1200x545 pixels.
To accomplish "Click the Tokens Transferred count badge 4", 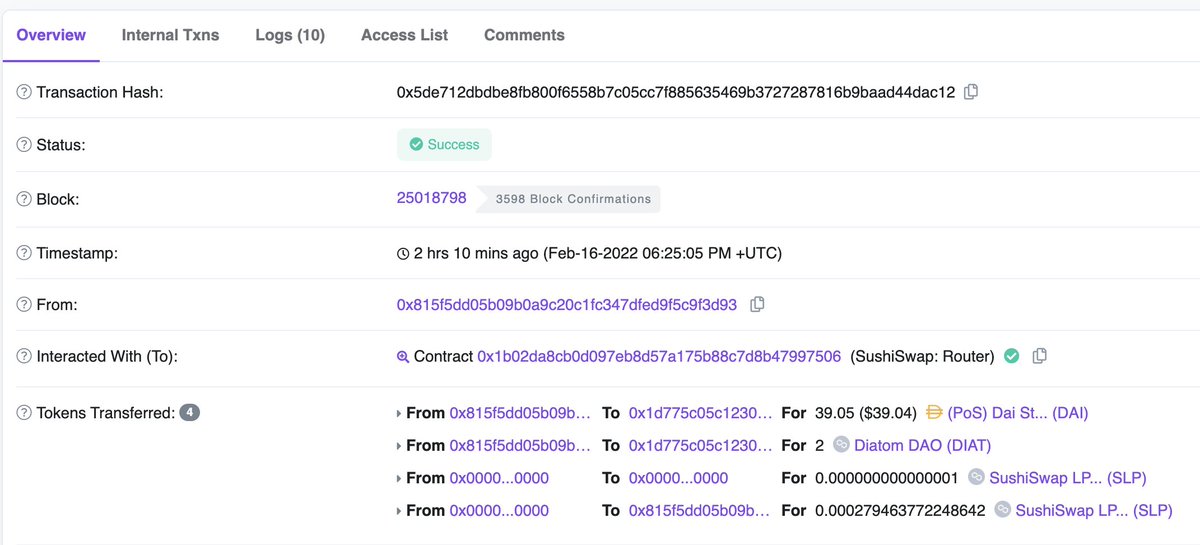I will click(190, 412).
